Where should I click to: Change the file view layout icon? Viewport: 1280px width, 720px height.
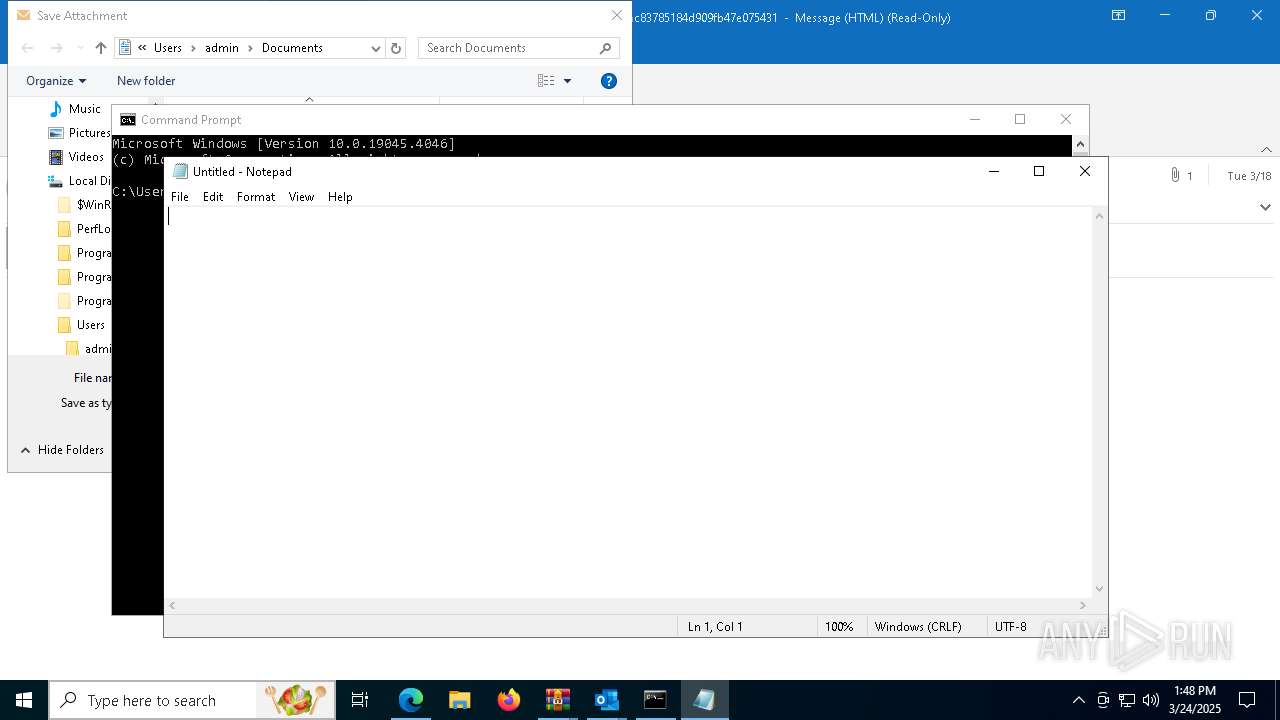coord(546,81)
